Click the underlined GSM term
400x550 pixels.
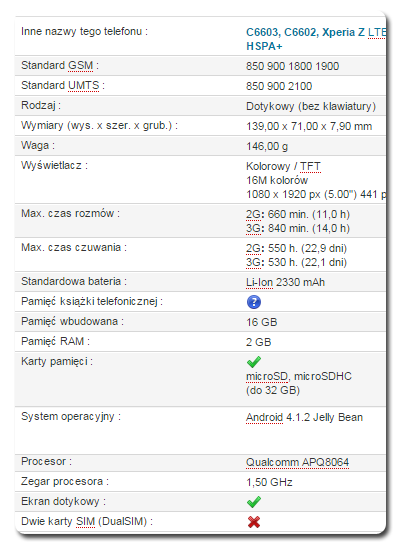pyautogui.click(x=80, y=66)
